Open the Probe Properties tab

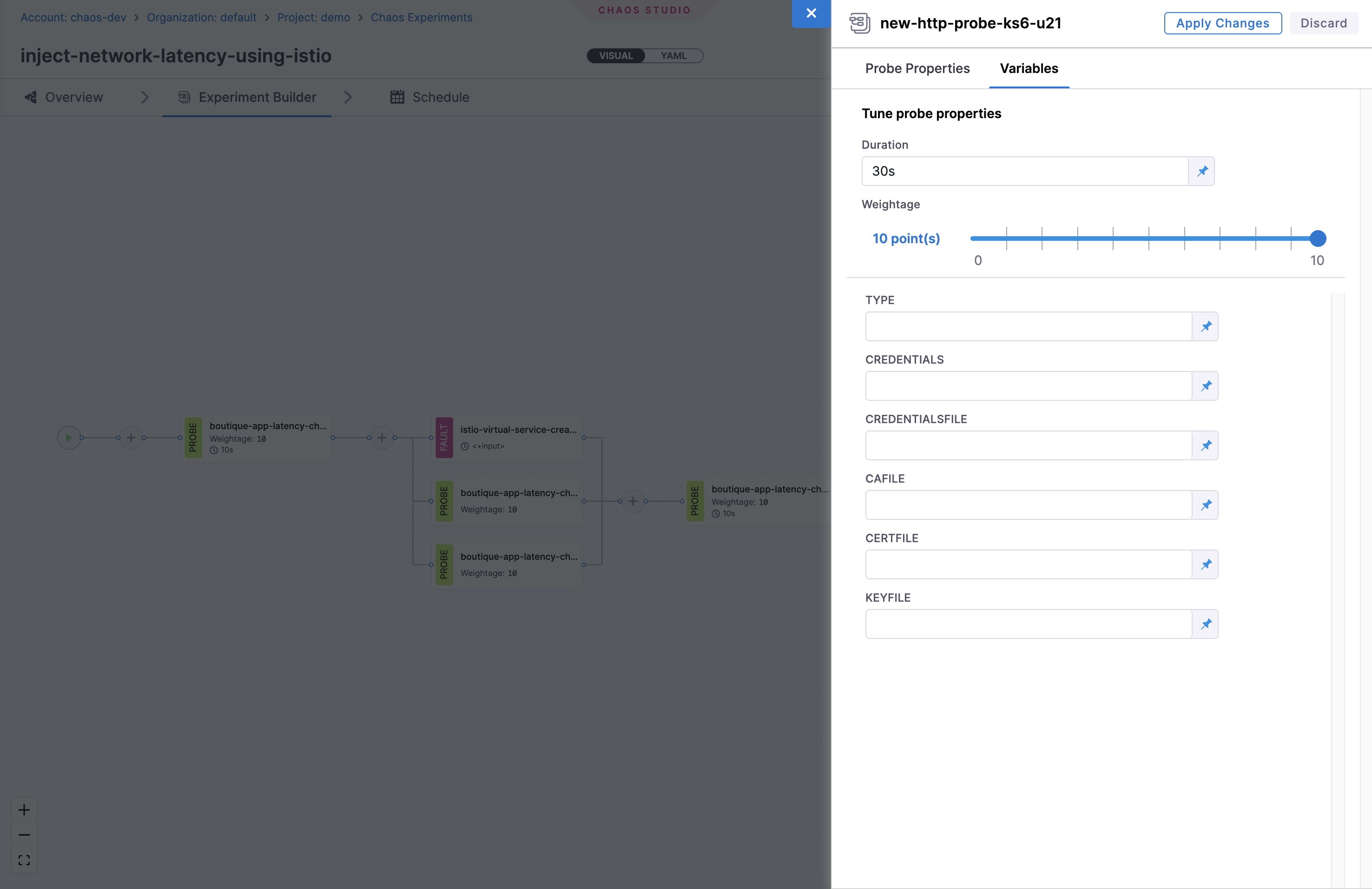click(x=917, y=69)
